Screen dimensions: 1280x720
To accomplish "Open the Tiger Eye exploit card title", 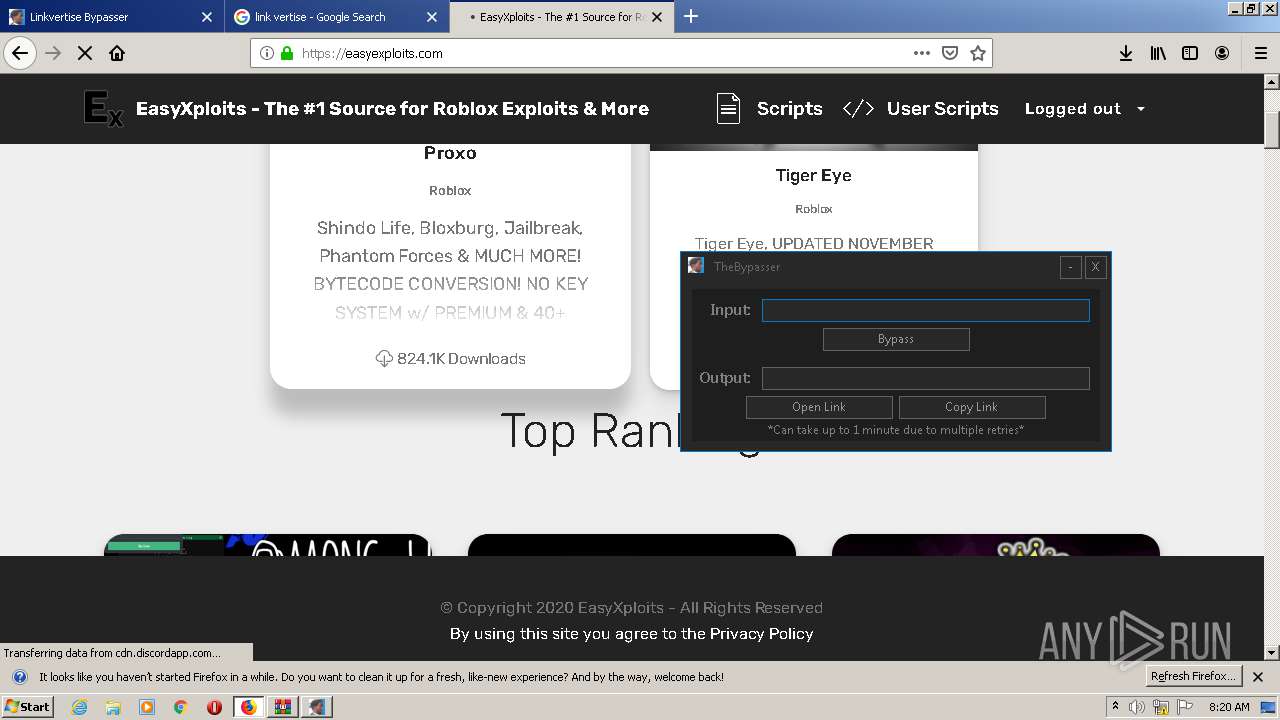I will coord(814,175).
